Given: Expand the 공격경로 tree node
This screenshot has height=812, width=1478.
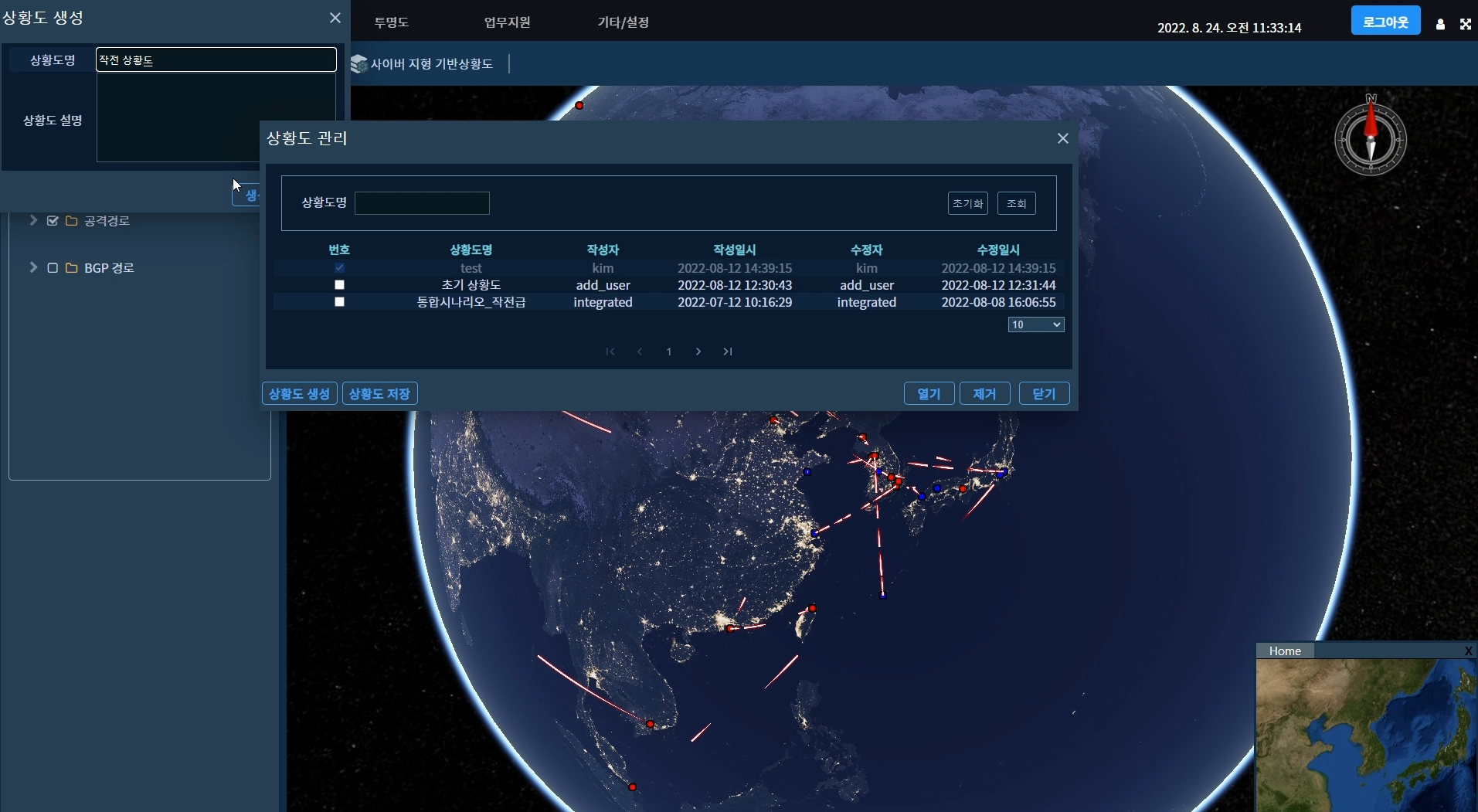Looking at the screenshot, I should click(x=33, y=220).
